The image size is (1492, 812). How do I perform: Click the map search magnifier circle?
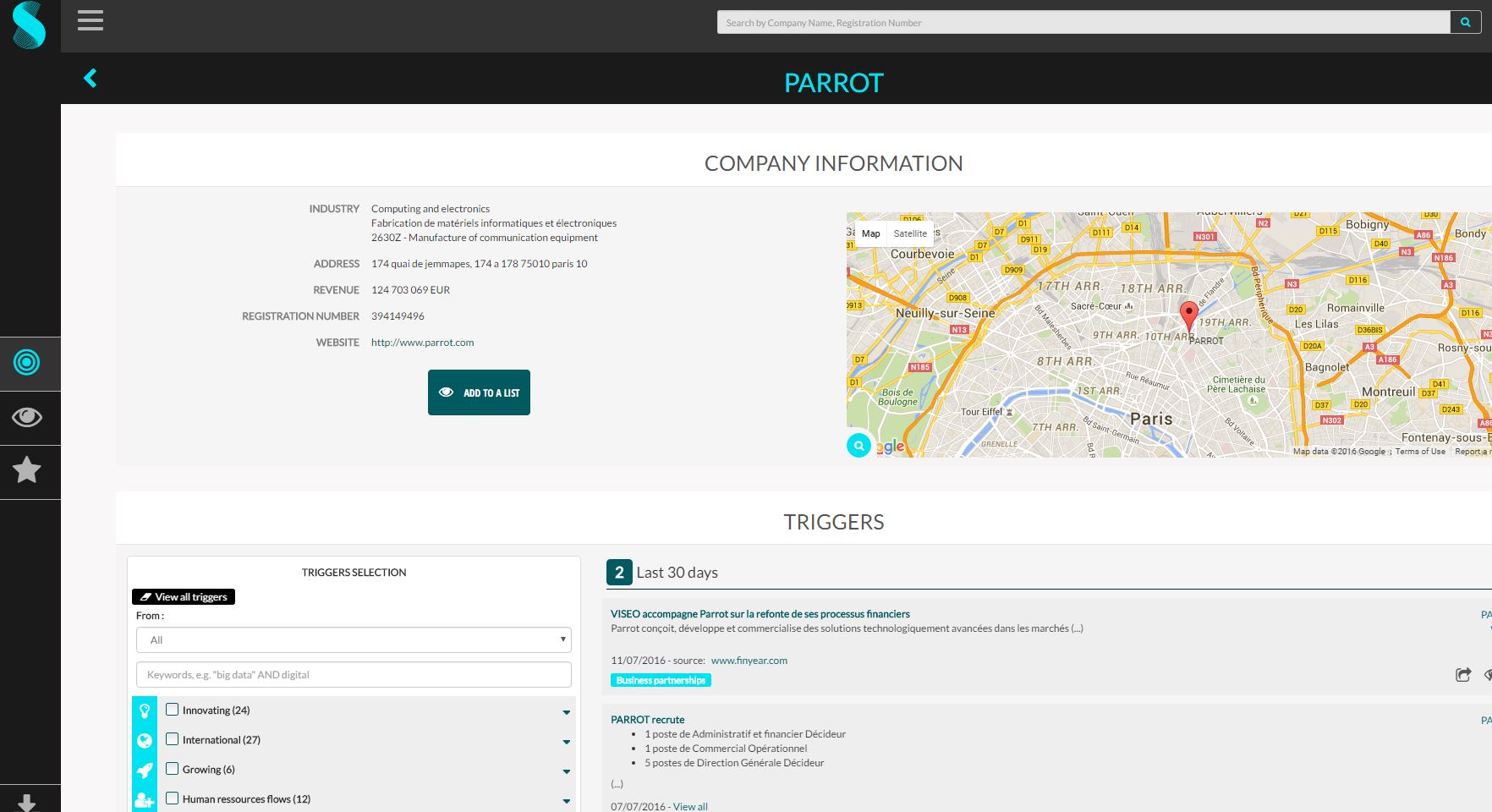pyautogui.click(x=858, y=445)
